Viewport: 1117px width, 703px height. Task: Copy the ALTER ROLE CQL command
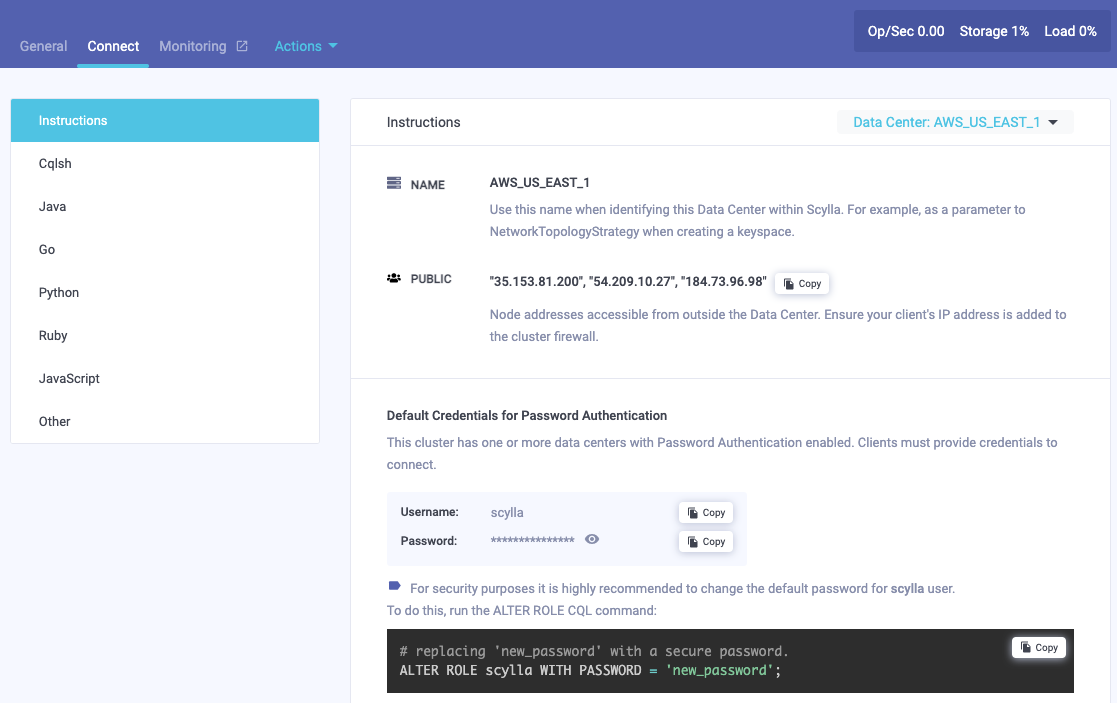[1039, 647]
